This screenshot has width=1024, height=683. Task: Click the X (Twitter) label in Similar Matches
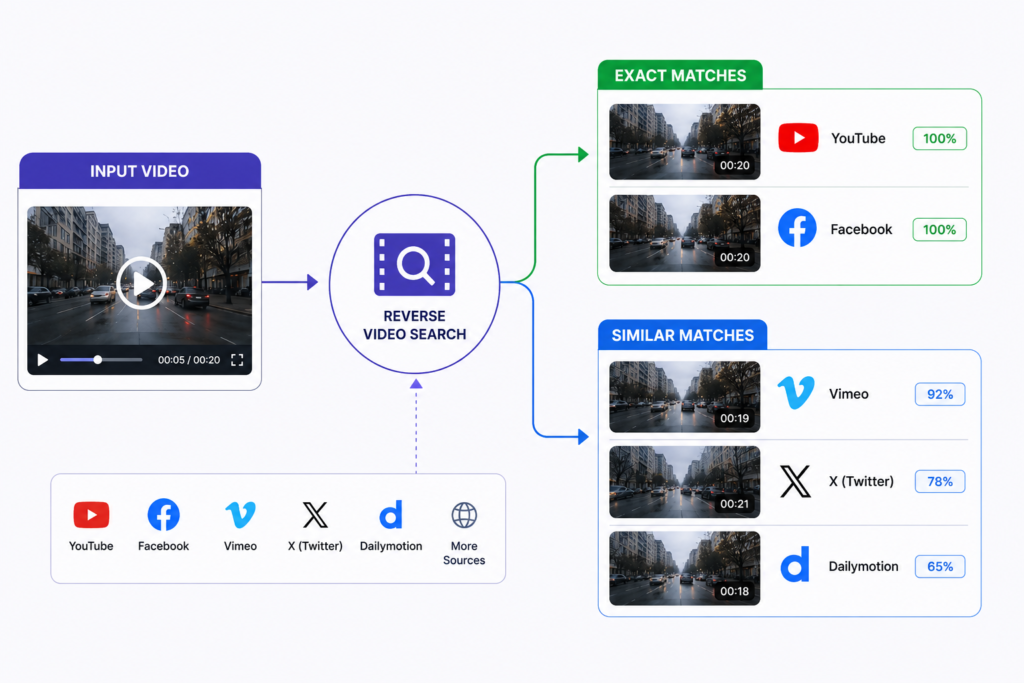pos(861,481)
